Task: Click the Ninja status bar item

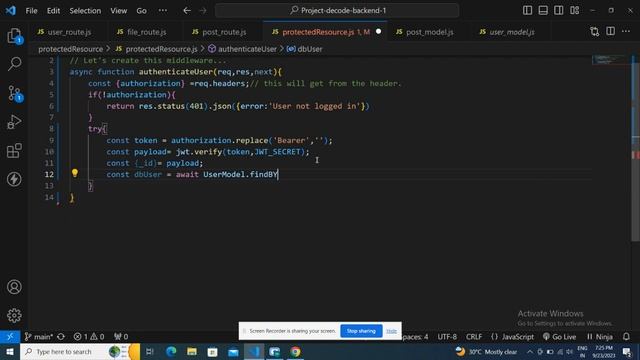Action: [x=600, y=337]
